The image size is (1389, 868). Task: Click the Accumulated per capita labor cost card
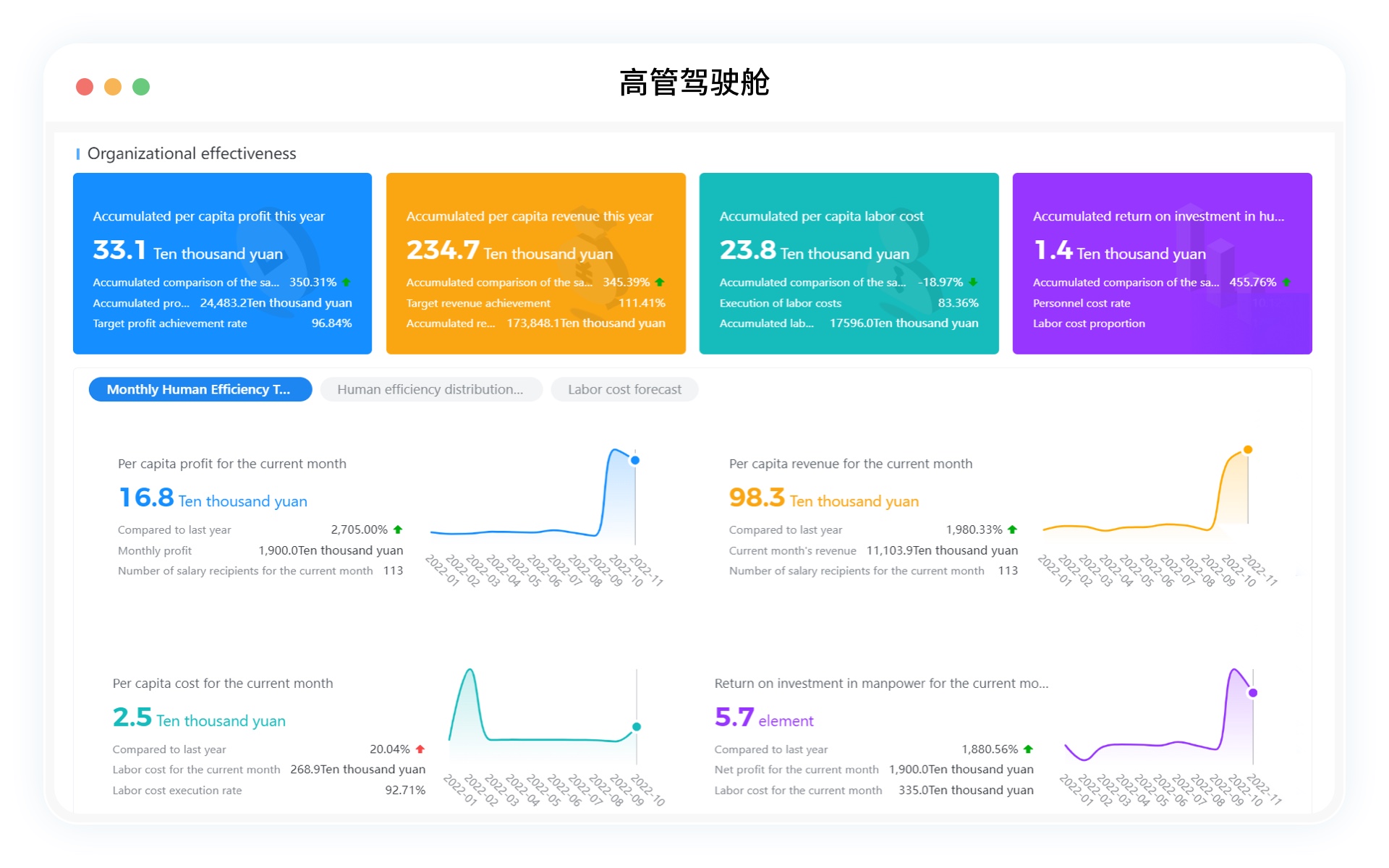pyautogui.click(x=849, y=263)
